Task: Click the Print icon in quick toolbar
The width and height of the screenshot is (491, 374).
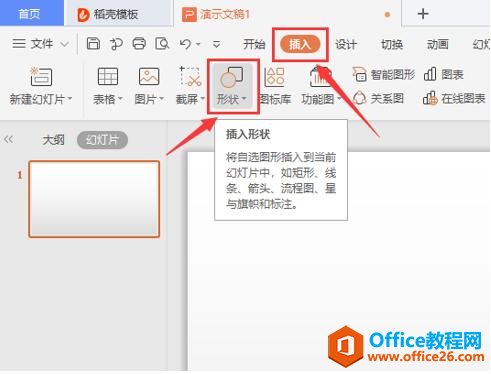Action: (x=139, y=44)
